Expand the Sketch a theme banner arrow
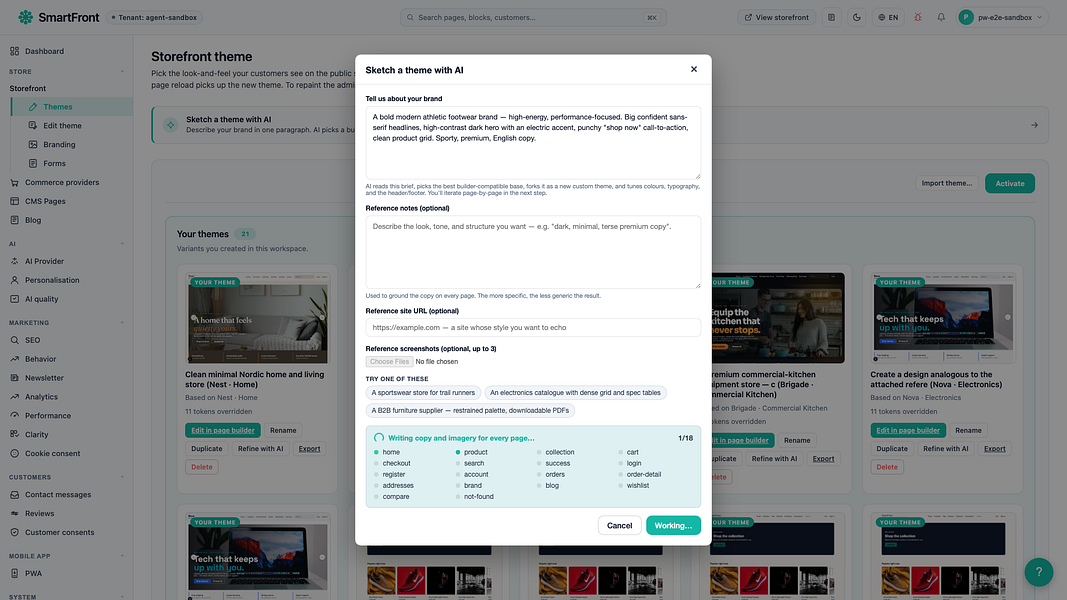This screenshot has width=1067, height=600. [x=1034, y=125]
